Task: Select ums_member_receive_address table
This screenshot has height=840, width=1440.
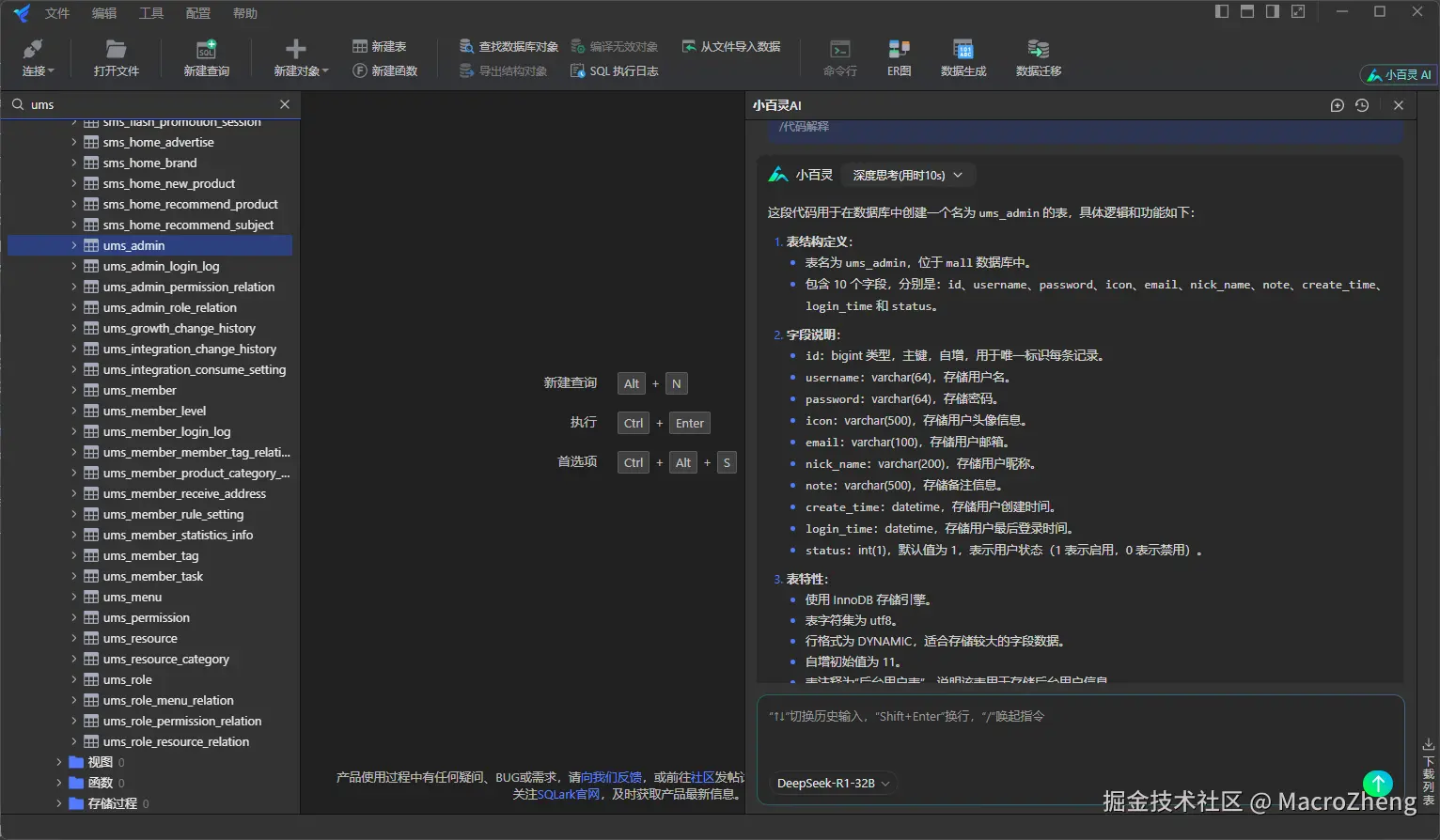Action: tap(184, 493)
